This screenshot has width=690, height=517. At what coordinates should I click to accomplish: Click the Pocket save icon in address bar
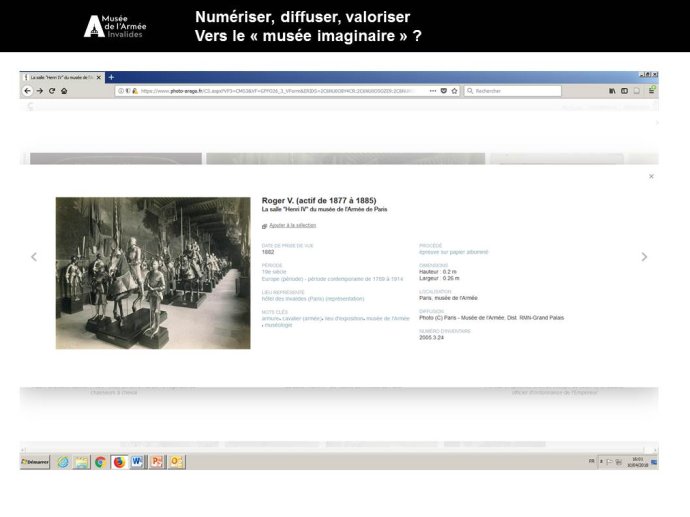click(x=444, y=91)
